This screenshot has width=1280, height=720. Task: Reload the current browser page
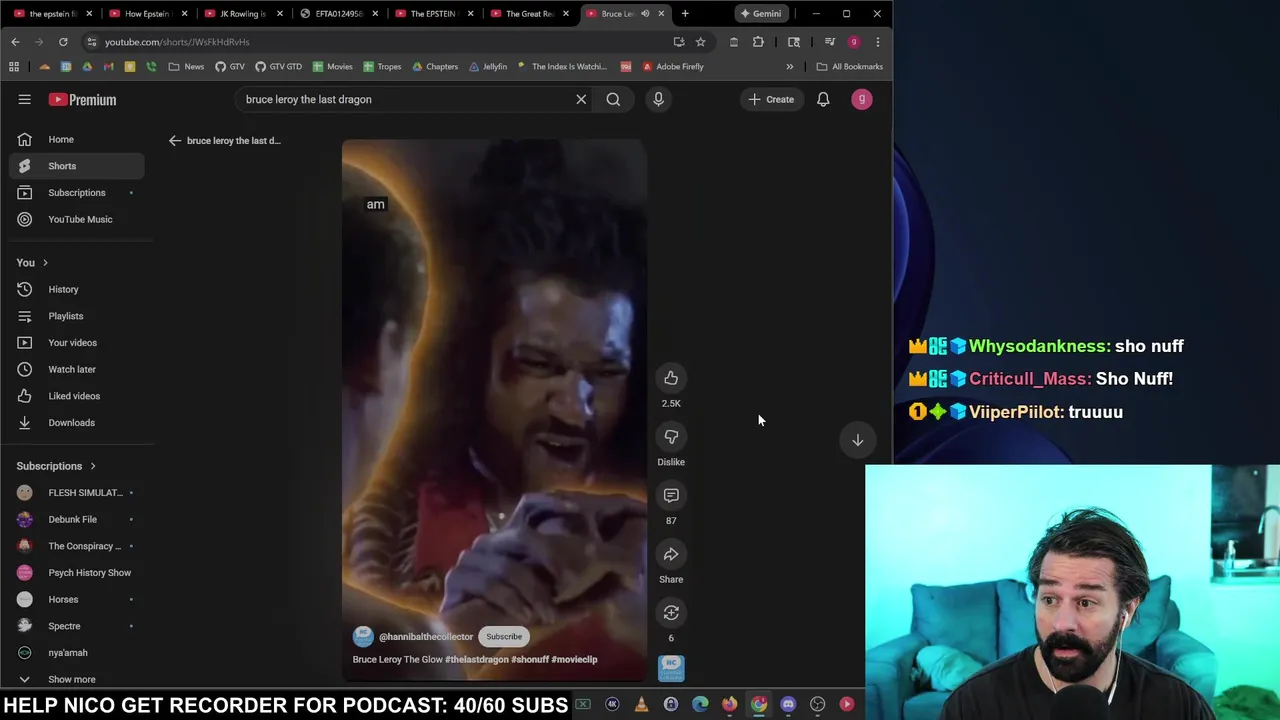pyautogui.click(x=63, y=42)
